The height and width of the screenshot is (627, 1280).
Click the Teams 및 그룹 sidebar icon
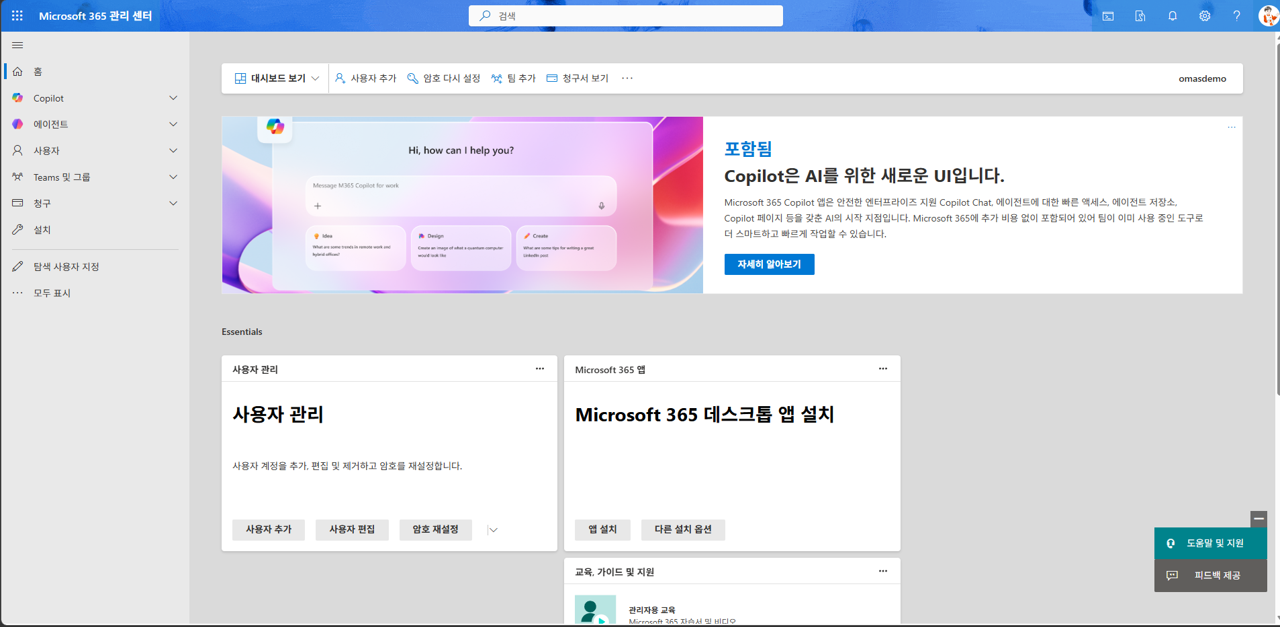coord(17,177)
